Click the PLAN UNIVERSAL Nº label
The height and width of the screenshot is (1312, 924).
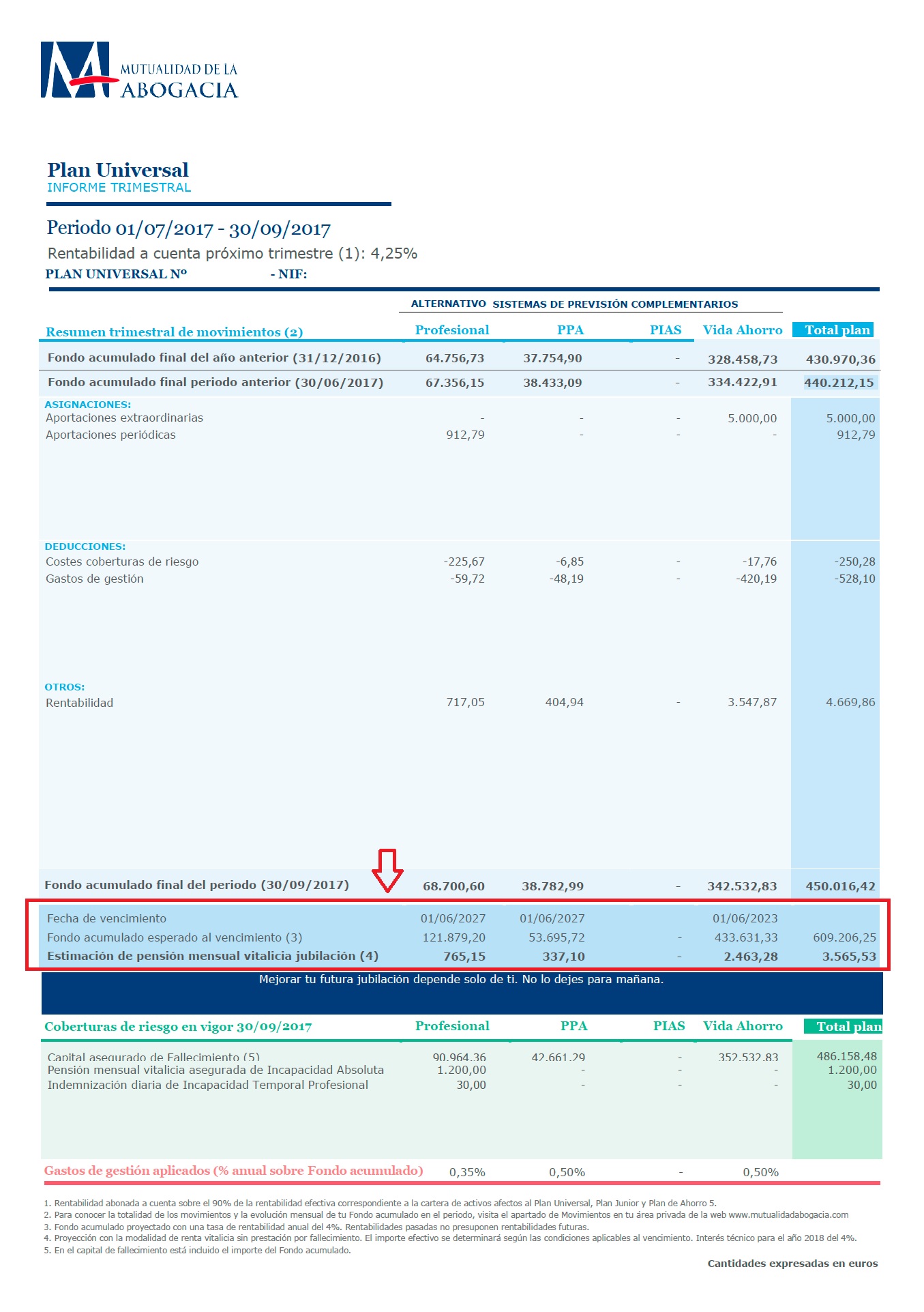tap(116, 274)
